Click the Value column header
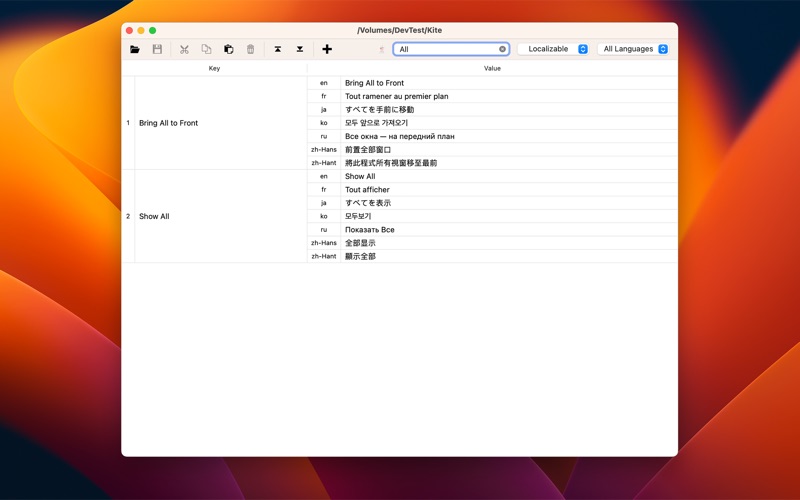 click(492, 68)
